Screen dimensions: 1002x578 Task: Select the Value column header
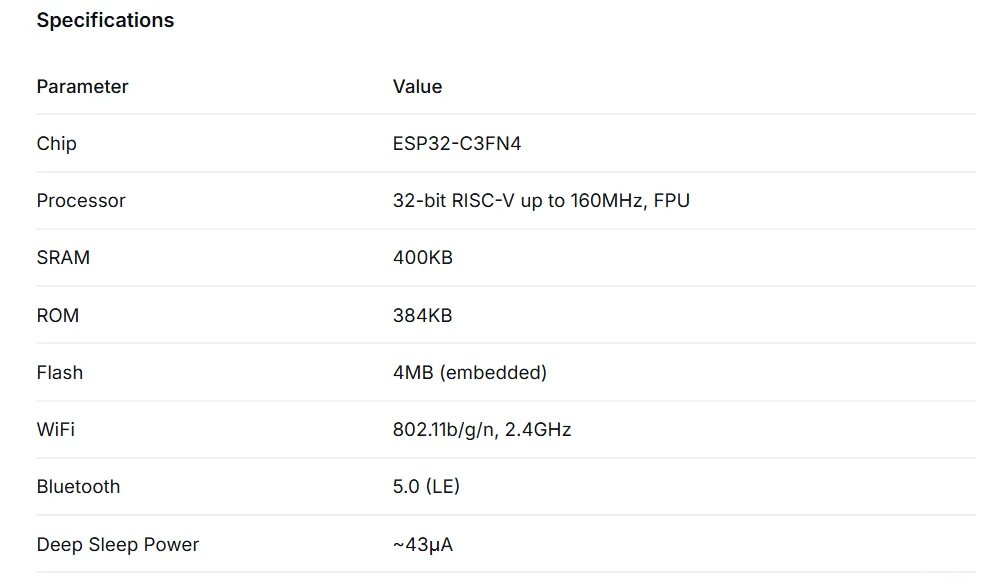coord(417,86)
